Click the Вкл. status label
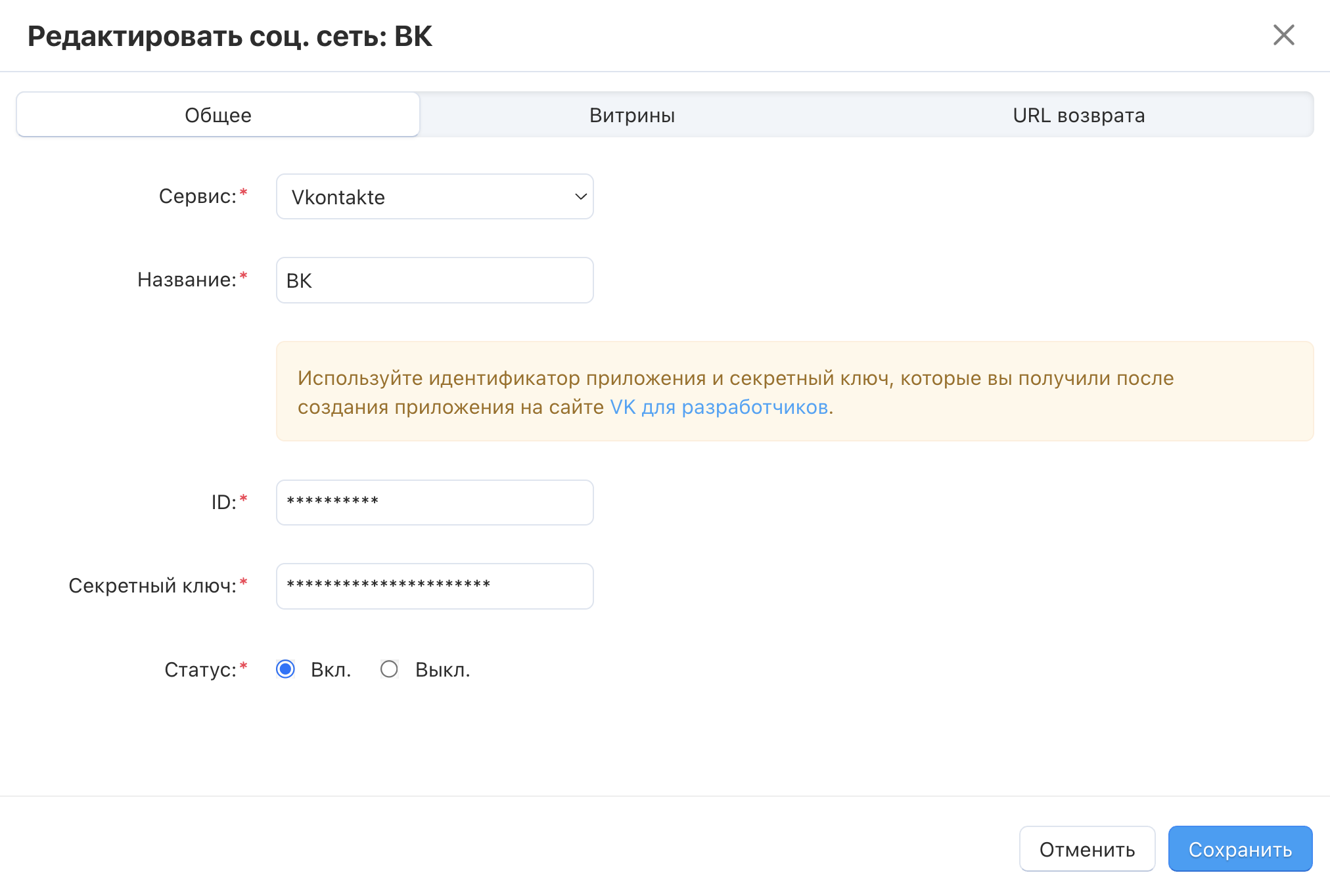The image size is (1330, 896). point(331,670)
